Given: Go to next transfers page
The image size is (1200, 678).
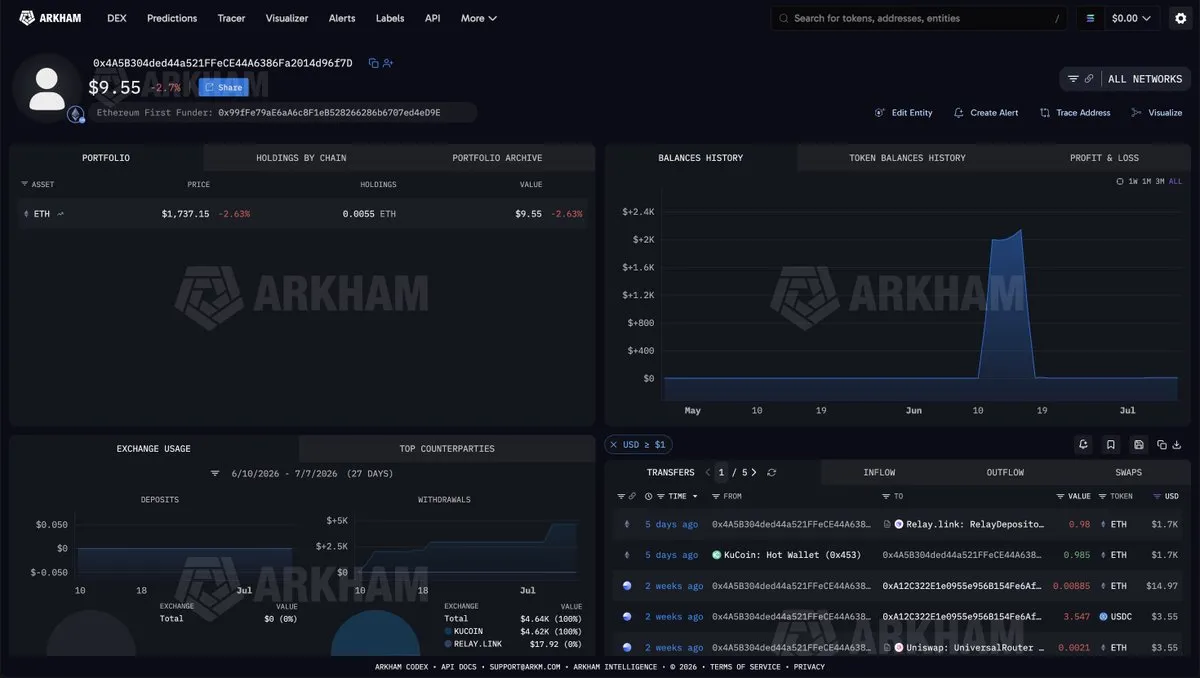Looking at the screenshot, I should (x=754, y=472).
